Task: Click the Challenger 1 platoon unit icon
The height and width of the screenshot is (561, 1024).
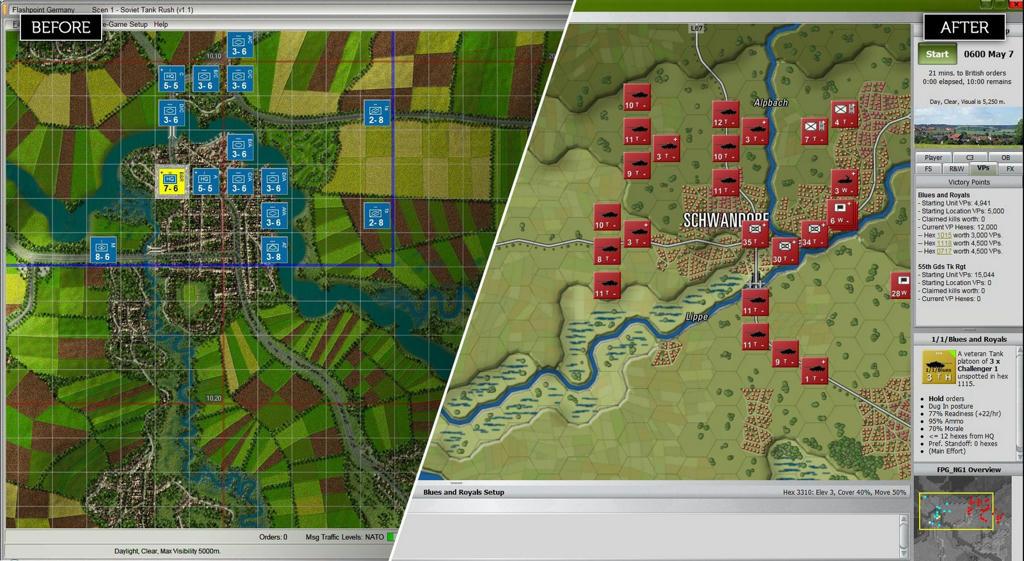Action: coord(938,368)
